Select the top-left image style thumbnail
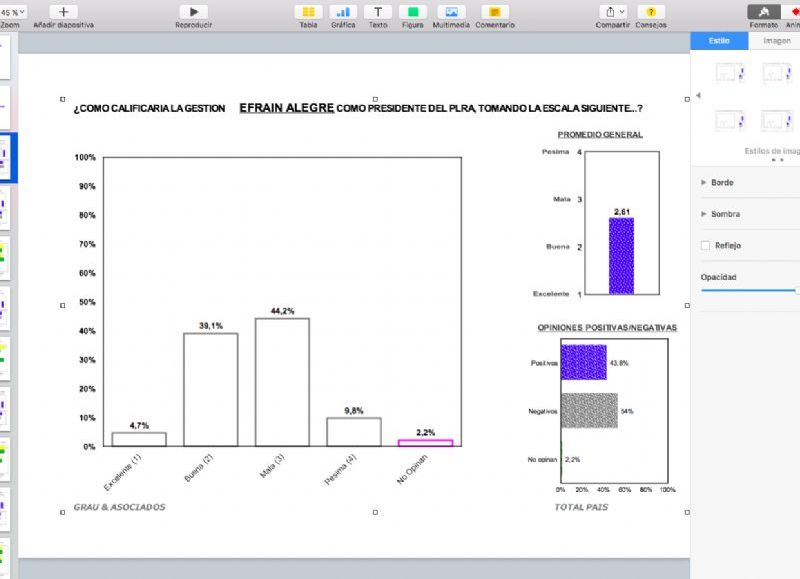This screenshot has height=579, width=800. point(730,73)
